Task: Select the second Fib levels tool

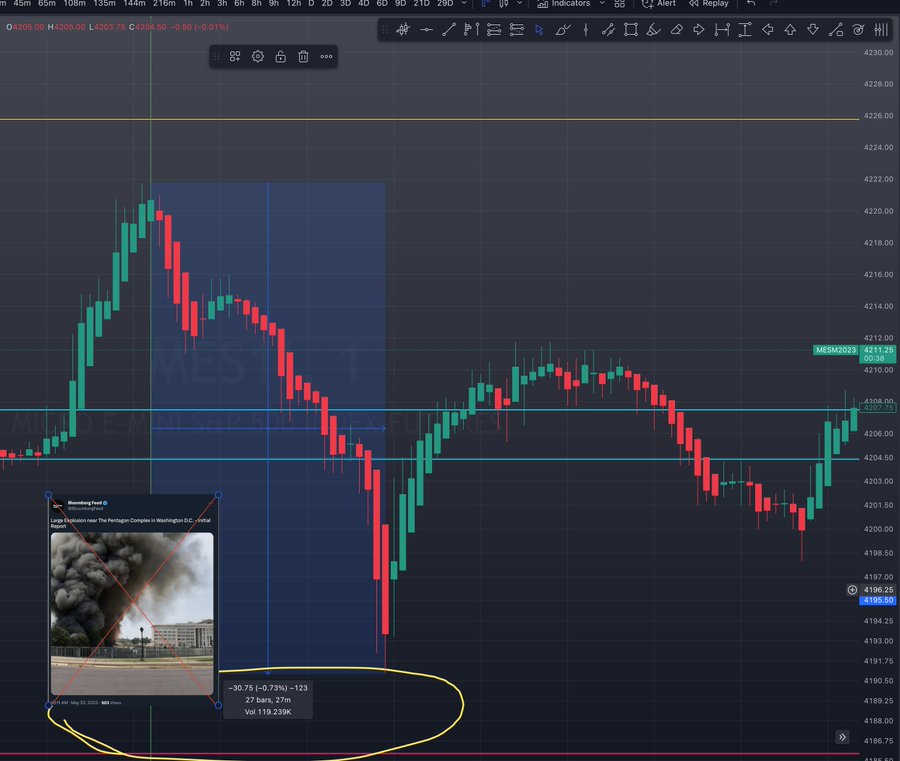Action: click(517, 30)
